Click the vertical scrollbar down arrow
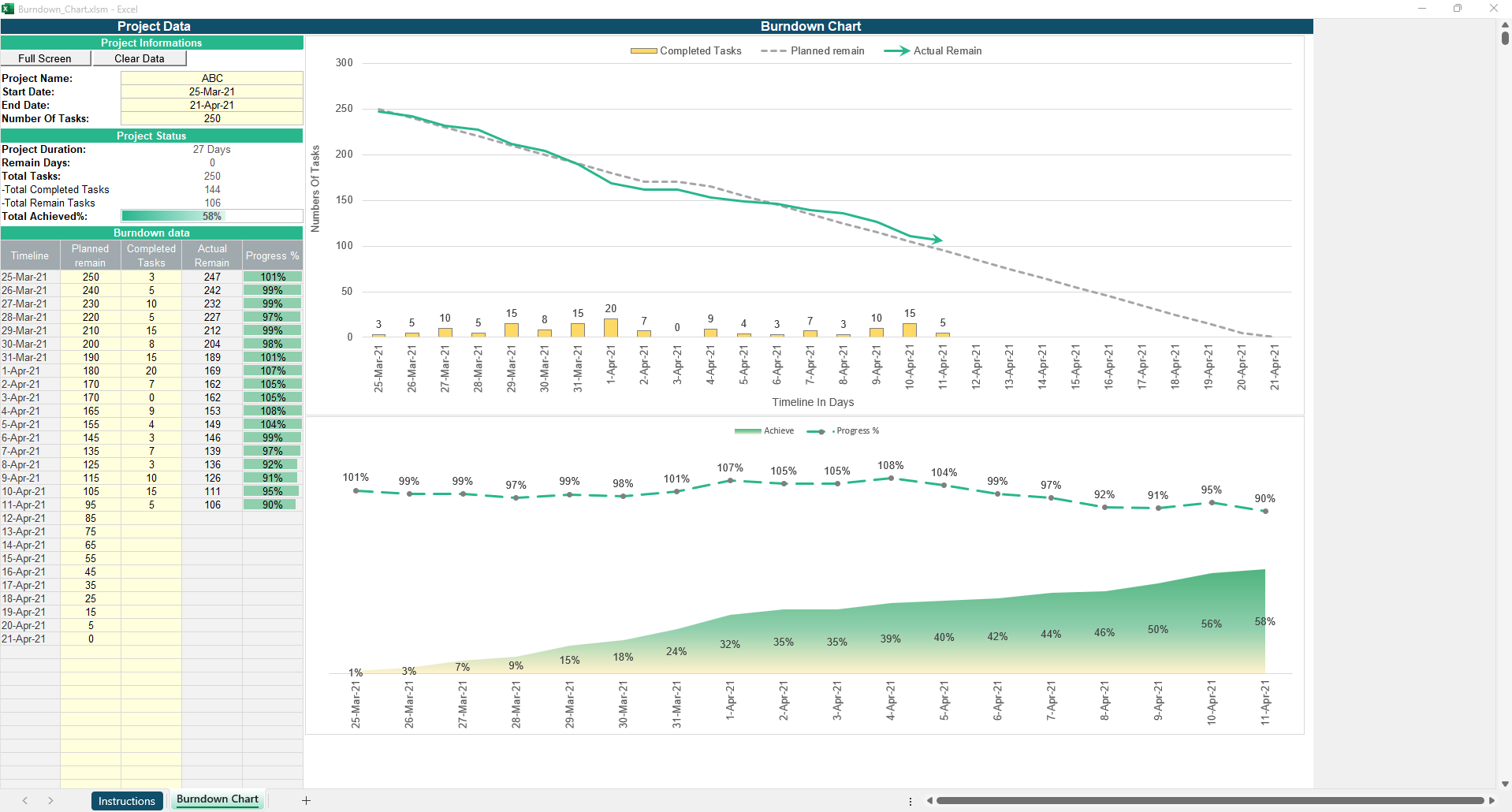The height and width of the screenshot is (812, 1512). 1505,784
